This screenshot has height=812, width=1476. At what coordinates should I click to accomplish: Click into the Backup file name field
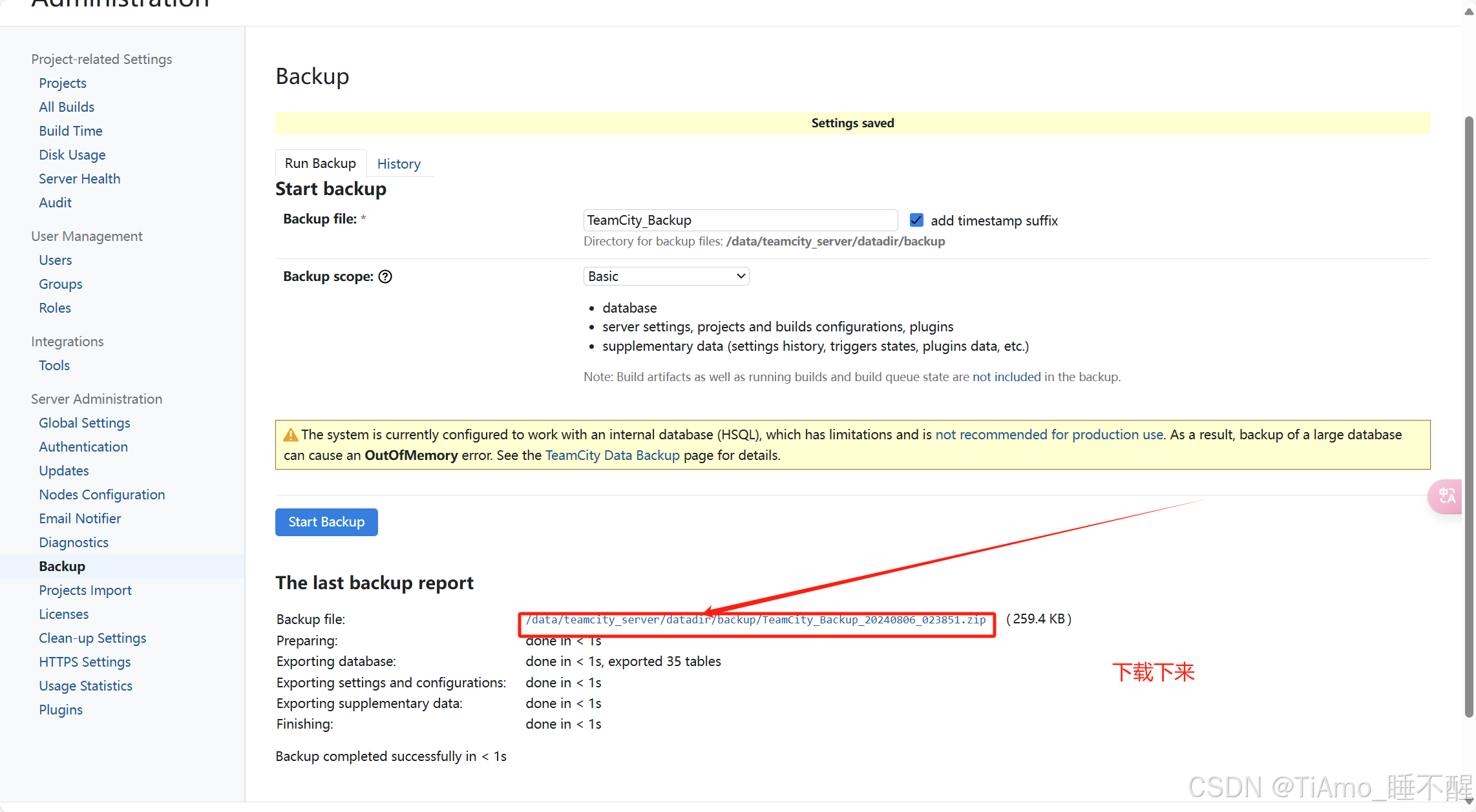click(x=741, y=220)
